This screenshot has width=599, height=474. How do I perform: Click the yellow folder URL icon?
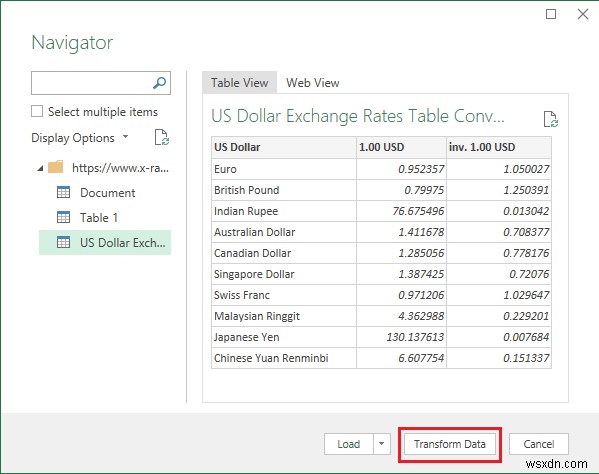pos(56,167)
